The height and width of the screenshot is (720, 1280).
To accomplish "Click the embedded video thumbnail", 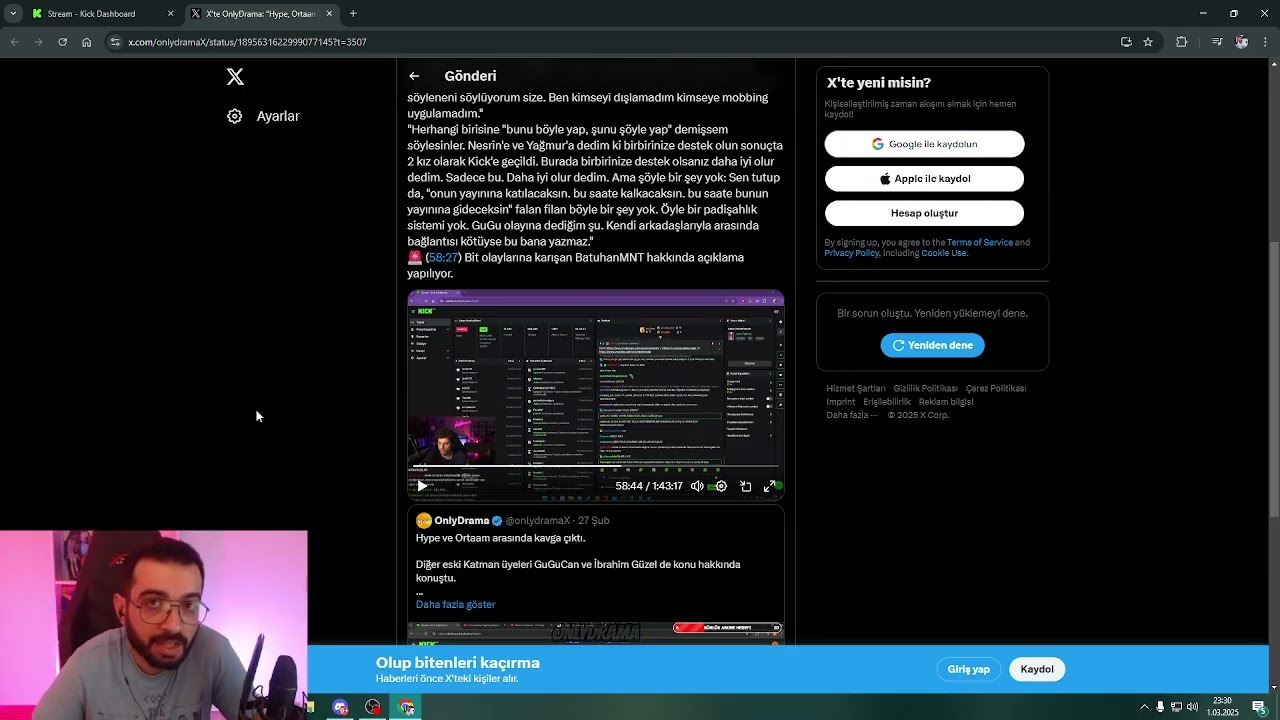I will (x=596, y=395).
